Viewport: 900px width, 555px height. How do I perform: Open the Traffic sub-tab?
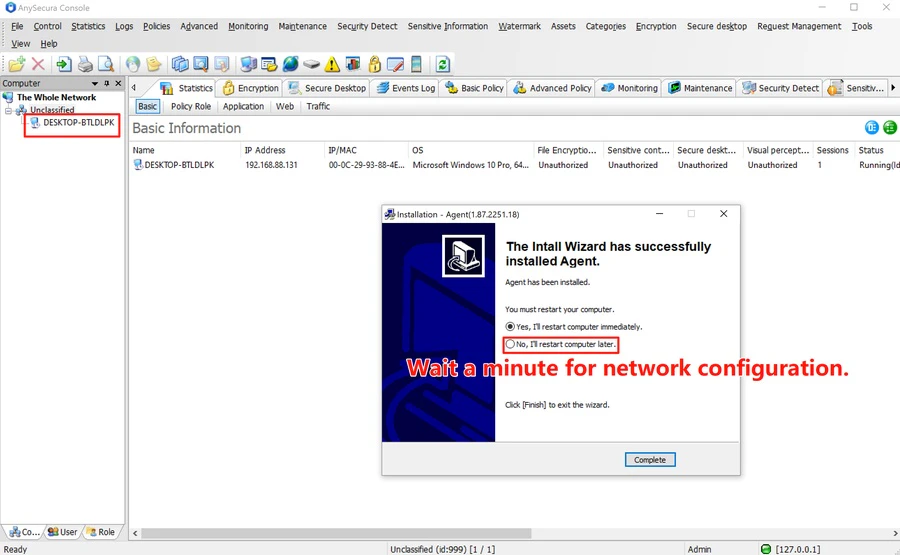pos(318,106)
